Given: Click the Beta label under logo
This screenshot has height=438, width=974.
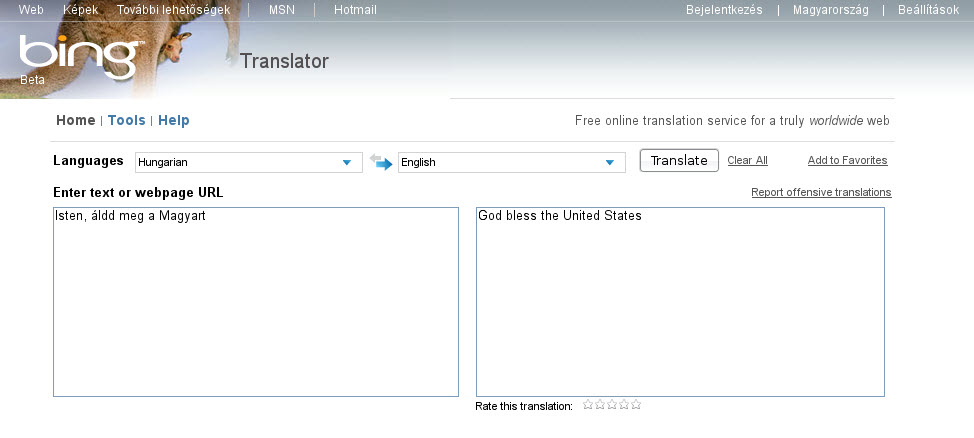Looking at the screenshot, I should (32, 80).
